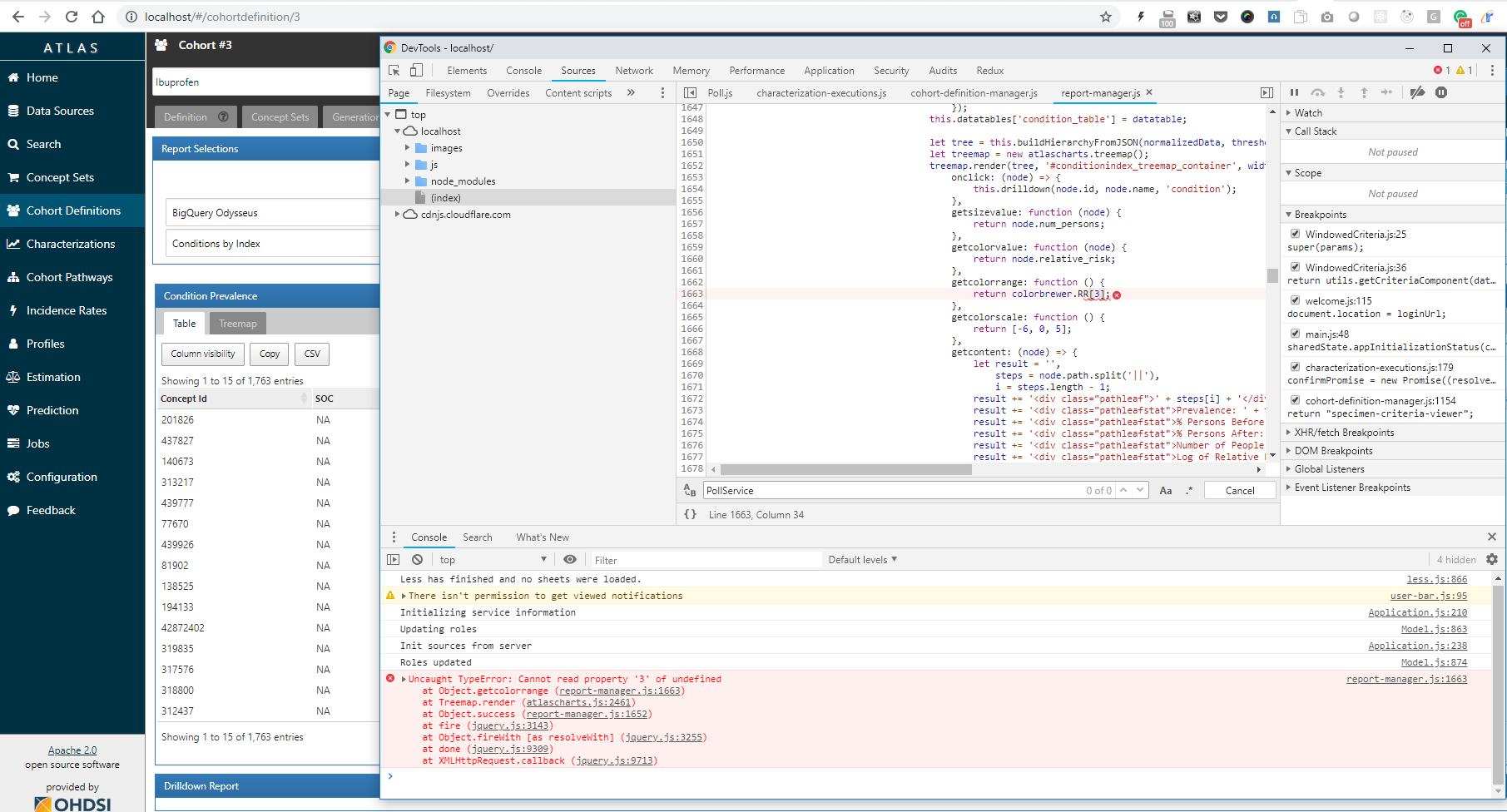Toggle match case in the search bar
Viewport: 1507px width, 812px height.
pyautogui.click(x=1165, y=490)
